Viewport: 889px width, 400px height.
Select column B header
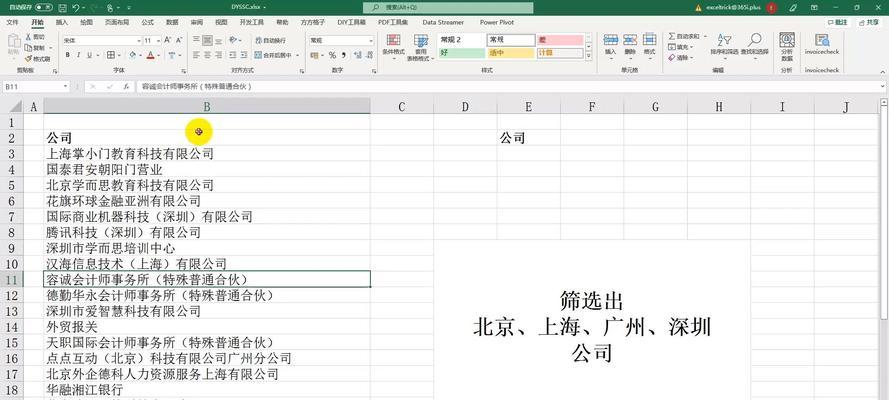(207, 107)
